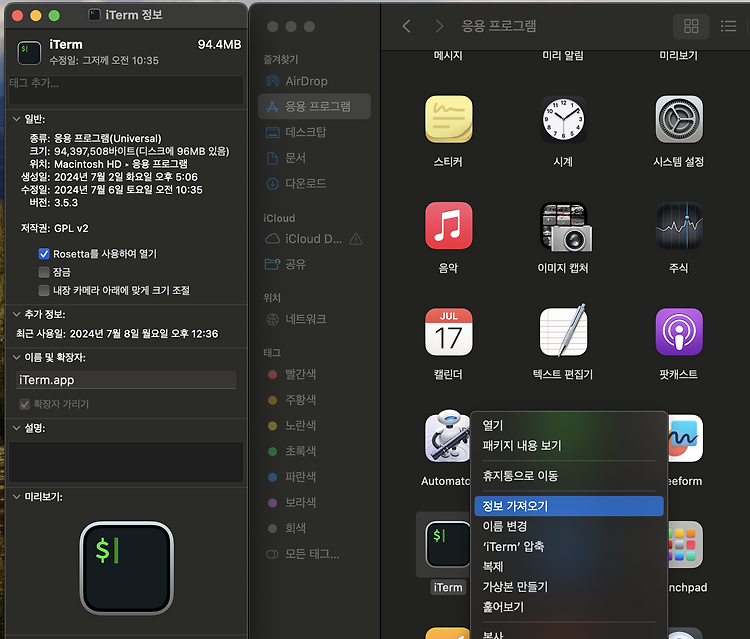The image size is (750, 639).
Task: Collapse the 일반 section
Action: click(16, 119)
